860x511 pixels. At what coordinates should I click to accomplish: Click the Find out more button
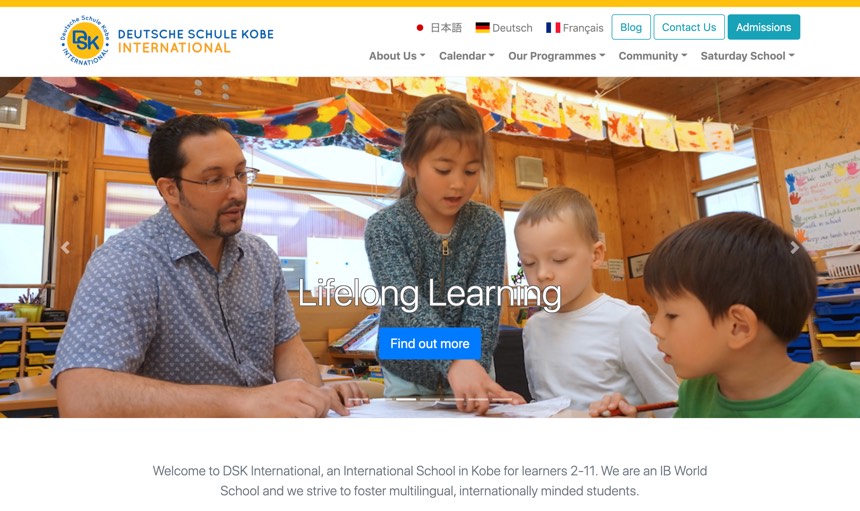pyautogui.click(x=429, y=344)
